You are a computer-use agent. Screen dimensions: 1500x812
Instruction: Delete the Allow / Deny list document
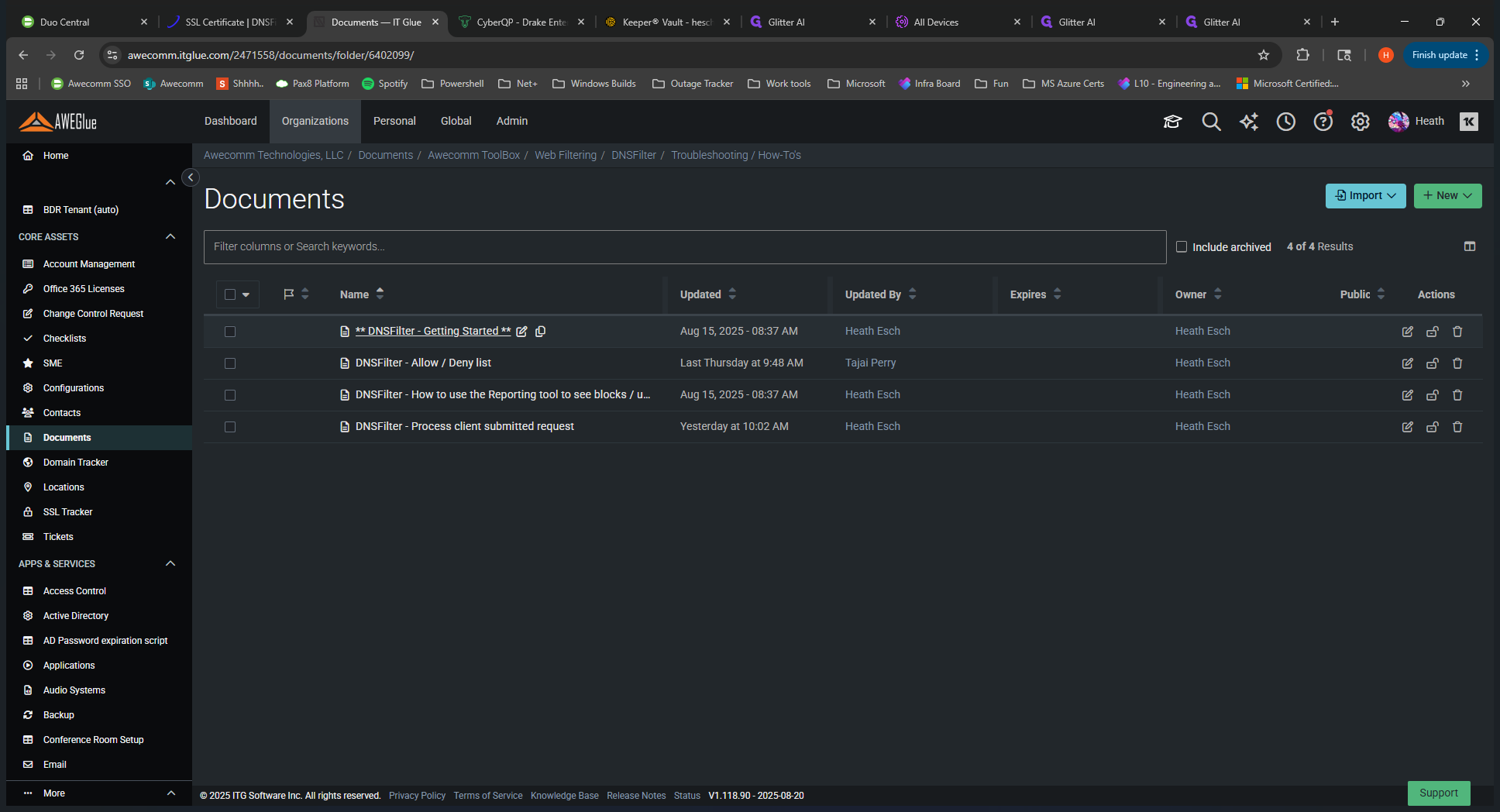click(x=1457, y=363)
